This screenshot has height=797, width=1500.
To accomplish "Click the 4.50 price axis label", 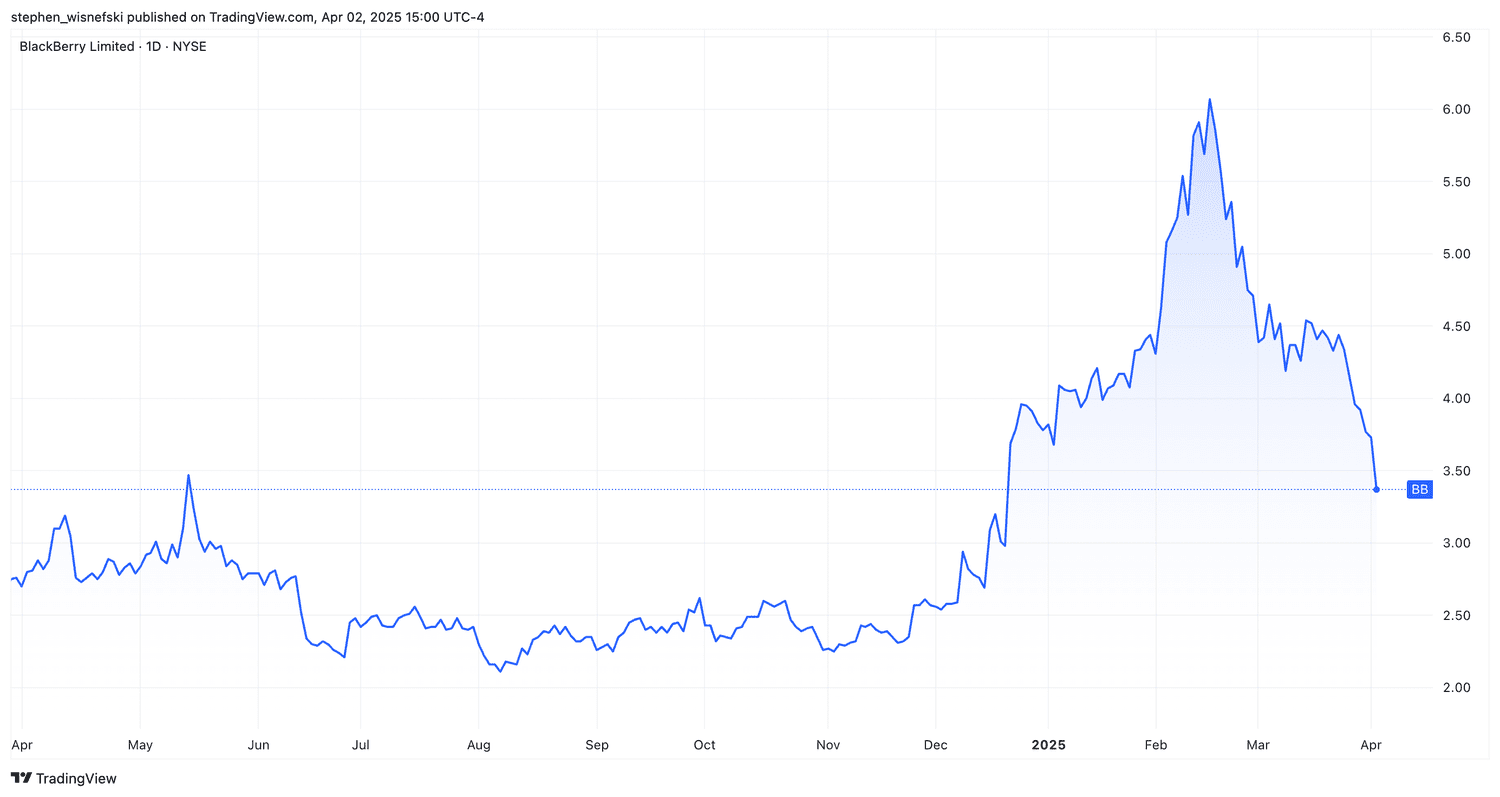I will pos(1456,326).
